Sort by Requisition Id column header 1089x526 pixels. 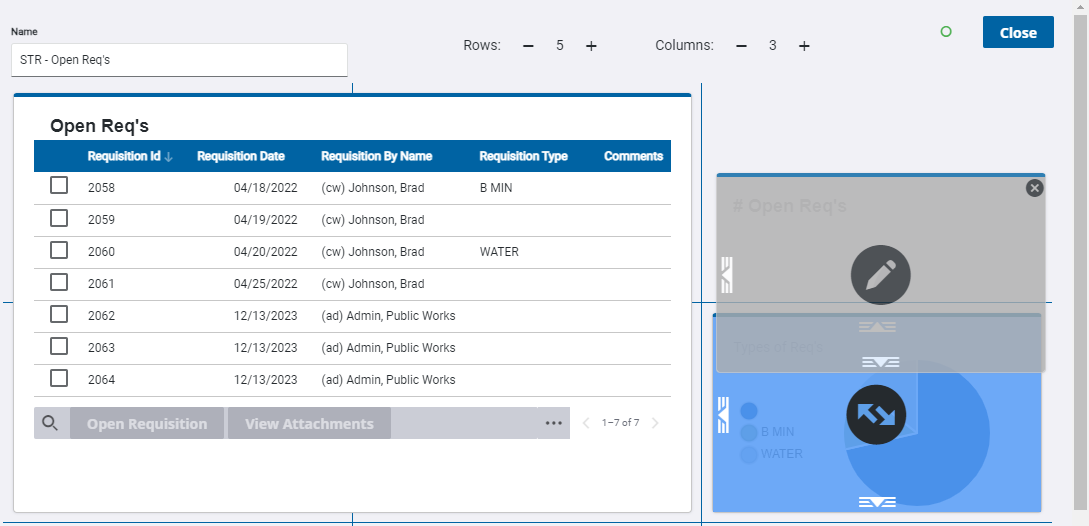click(x=124, y=156)
